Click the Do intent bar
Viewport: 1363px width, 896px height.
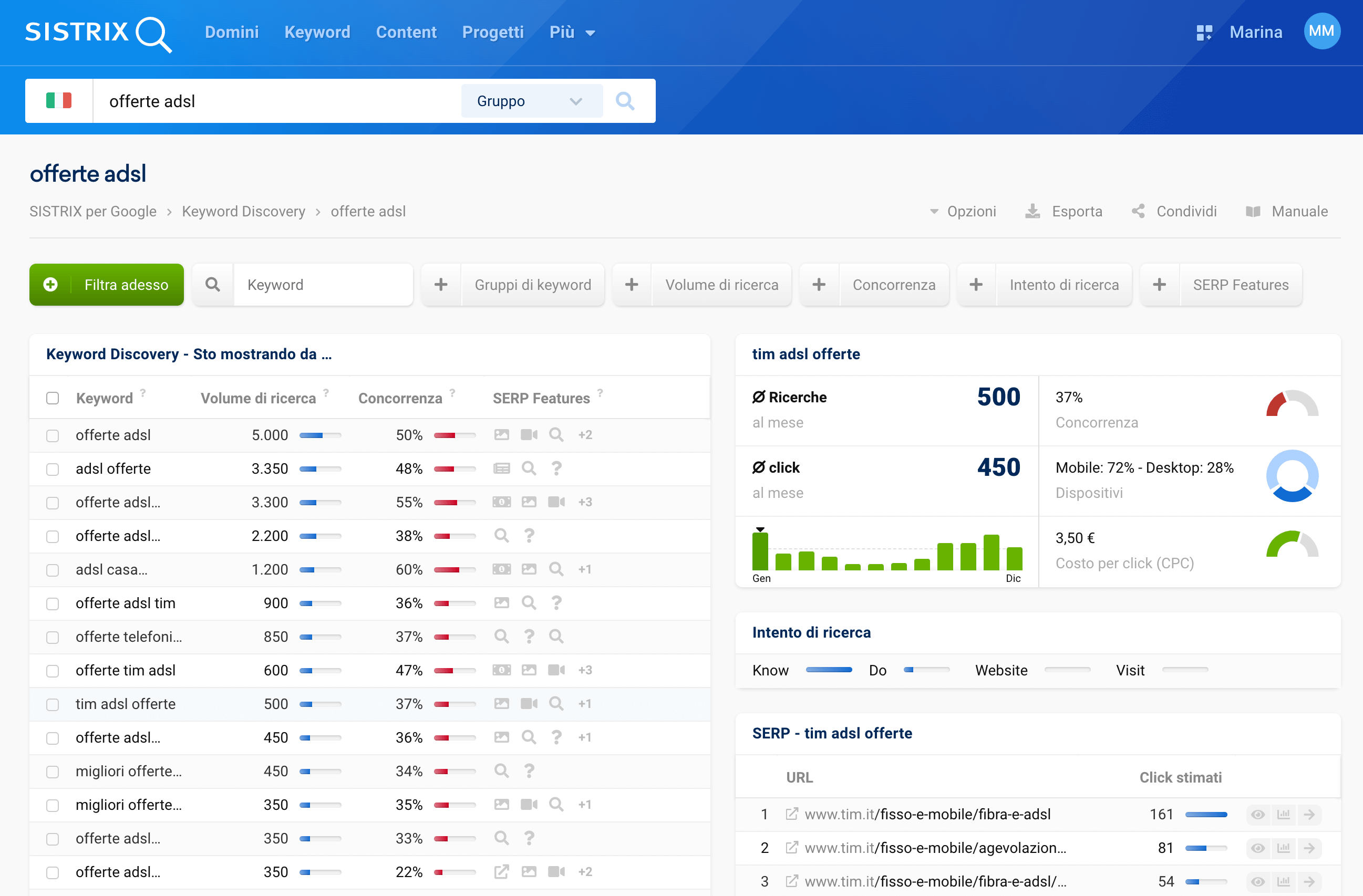[926, 669]
